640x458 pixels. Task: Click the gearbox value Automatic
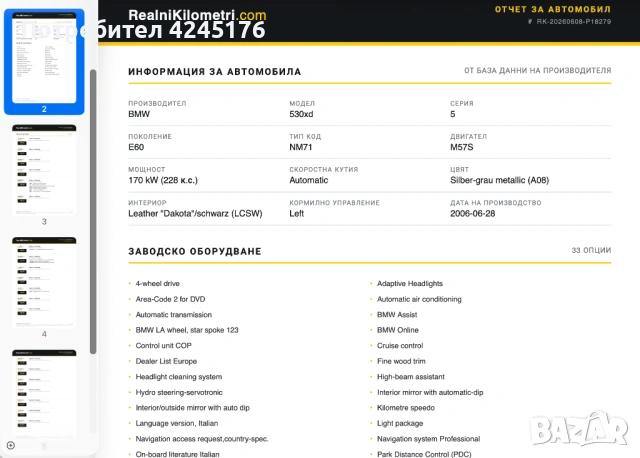pos(309,180)
